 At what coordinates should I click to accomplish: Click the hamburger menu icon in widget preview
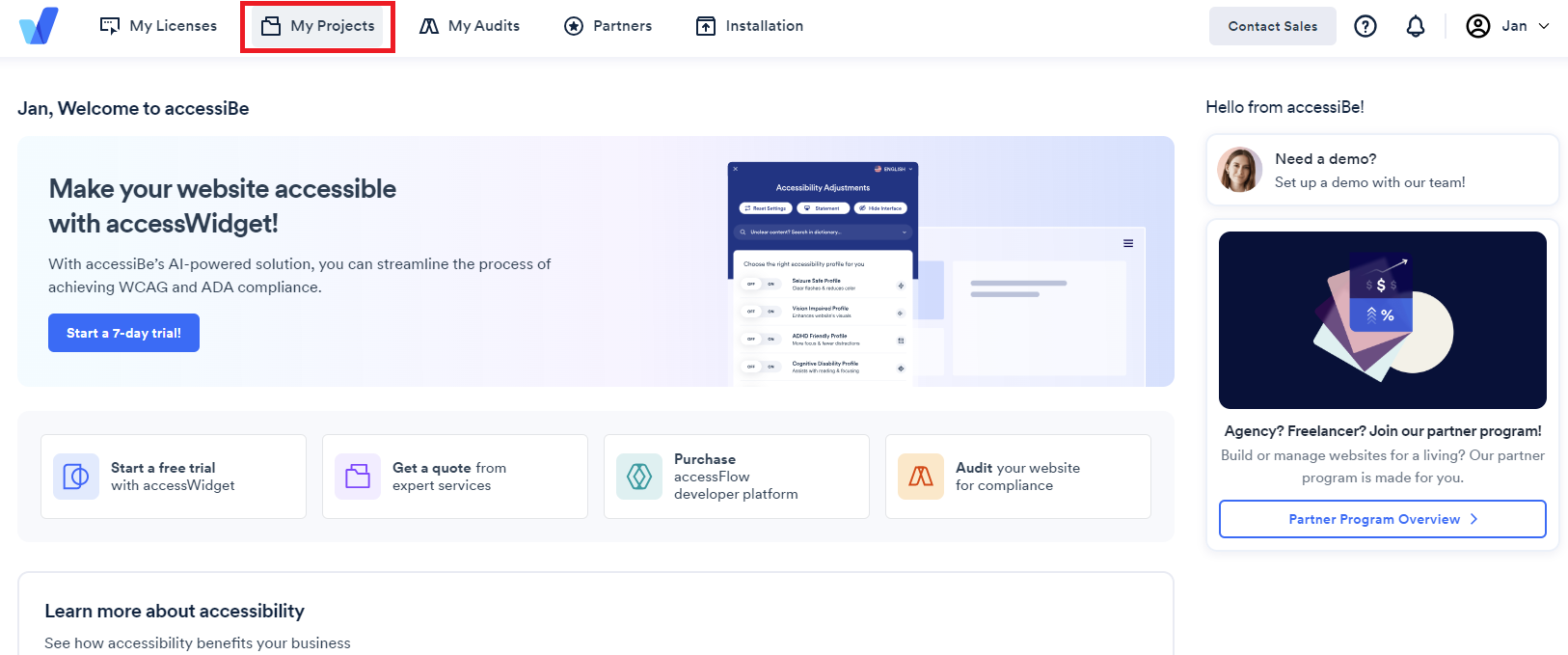(1127, 243)
